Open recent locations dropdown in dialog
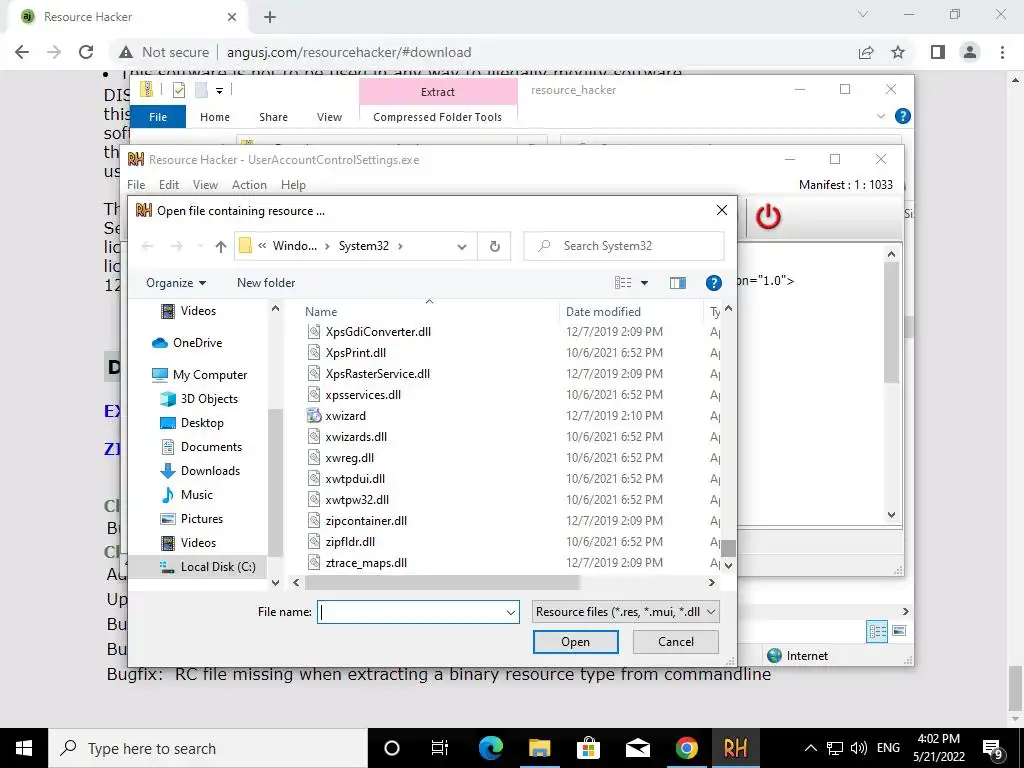The image size is (1024, 768). (200, 246)
